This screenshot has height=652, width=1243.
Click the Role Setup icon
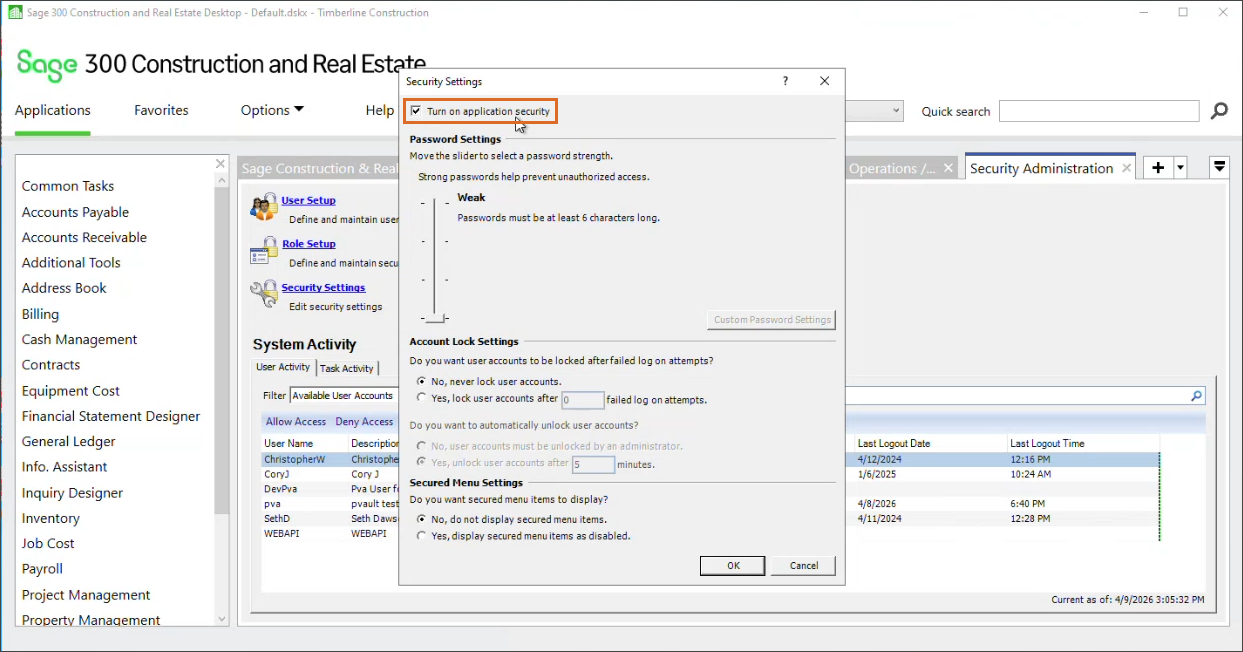click(x=264, y=251)
